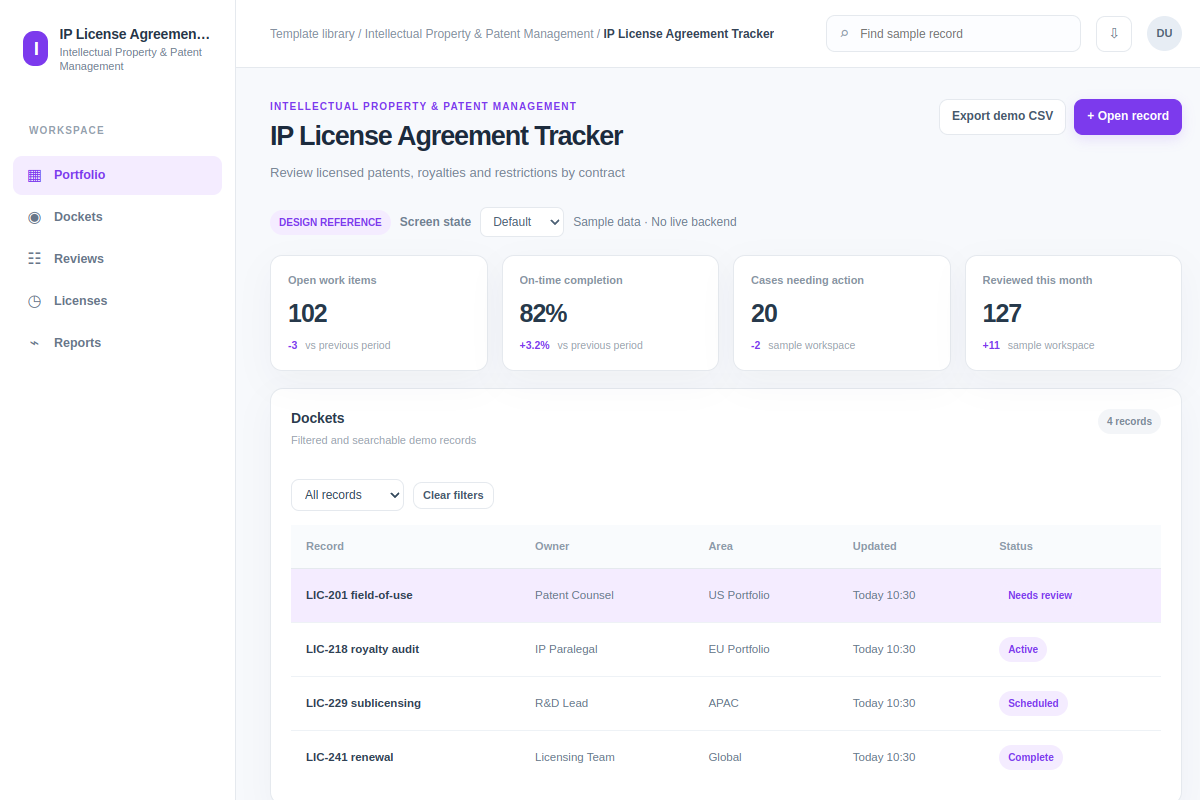Expand the All records filter dropdown
The image size is (1200, 800).
(347, 495)
